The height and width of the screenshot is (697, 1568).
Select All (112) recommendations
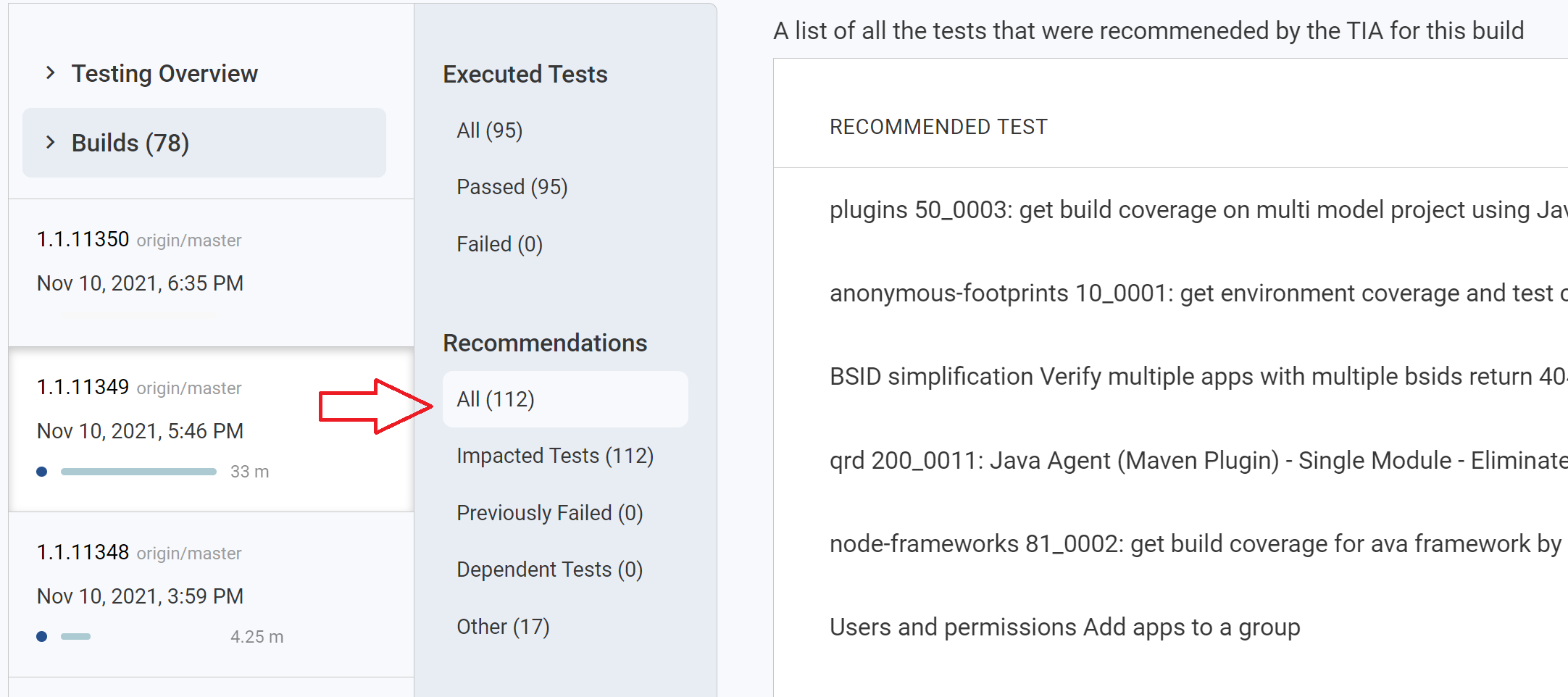(x=496, y=399)
